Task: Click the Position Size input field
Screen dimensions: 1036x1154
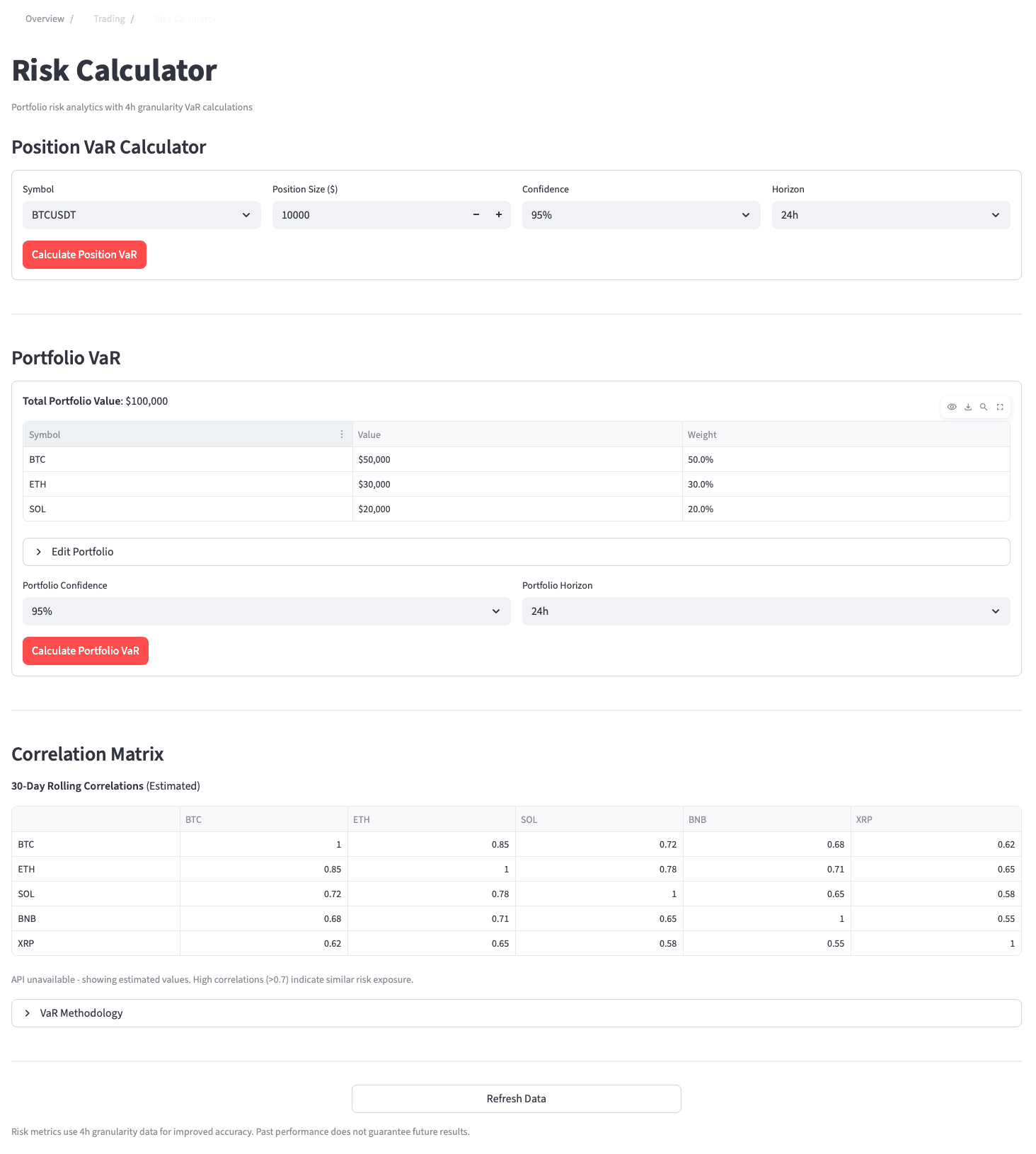Action: [x=368, y=215]
